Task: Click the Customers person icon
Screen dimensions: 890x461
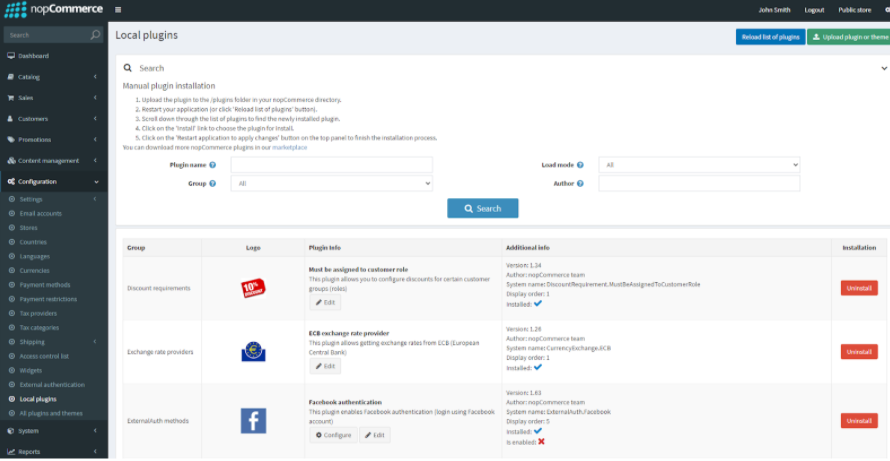Action: point(11,119)
